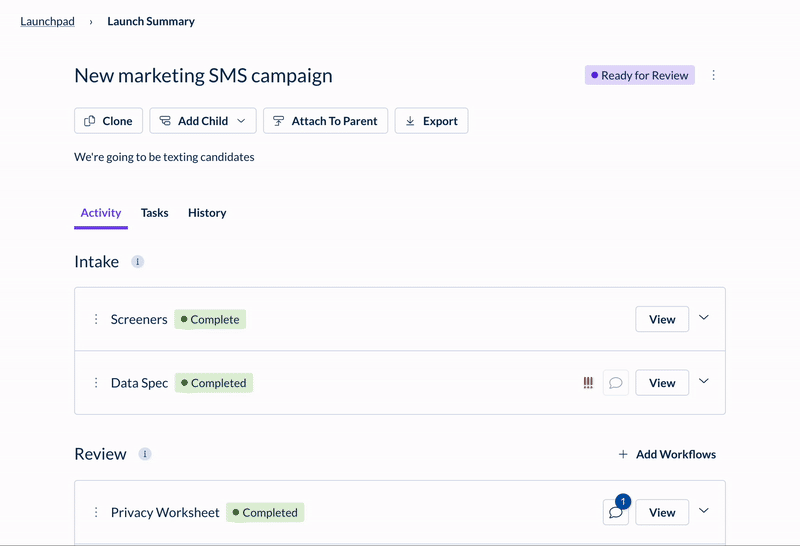Go to Launchpad breadcrumb link
Screen dimensions: 800x546
47,21
